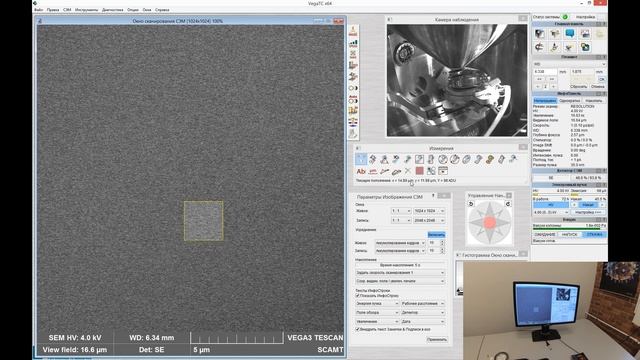Click the ОТКАЧКА vacuum button
640x360 pixels.
point(594,235)
